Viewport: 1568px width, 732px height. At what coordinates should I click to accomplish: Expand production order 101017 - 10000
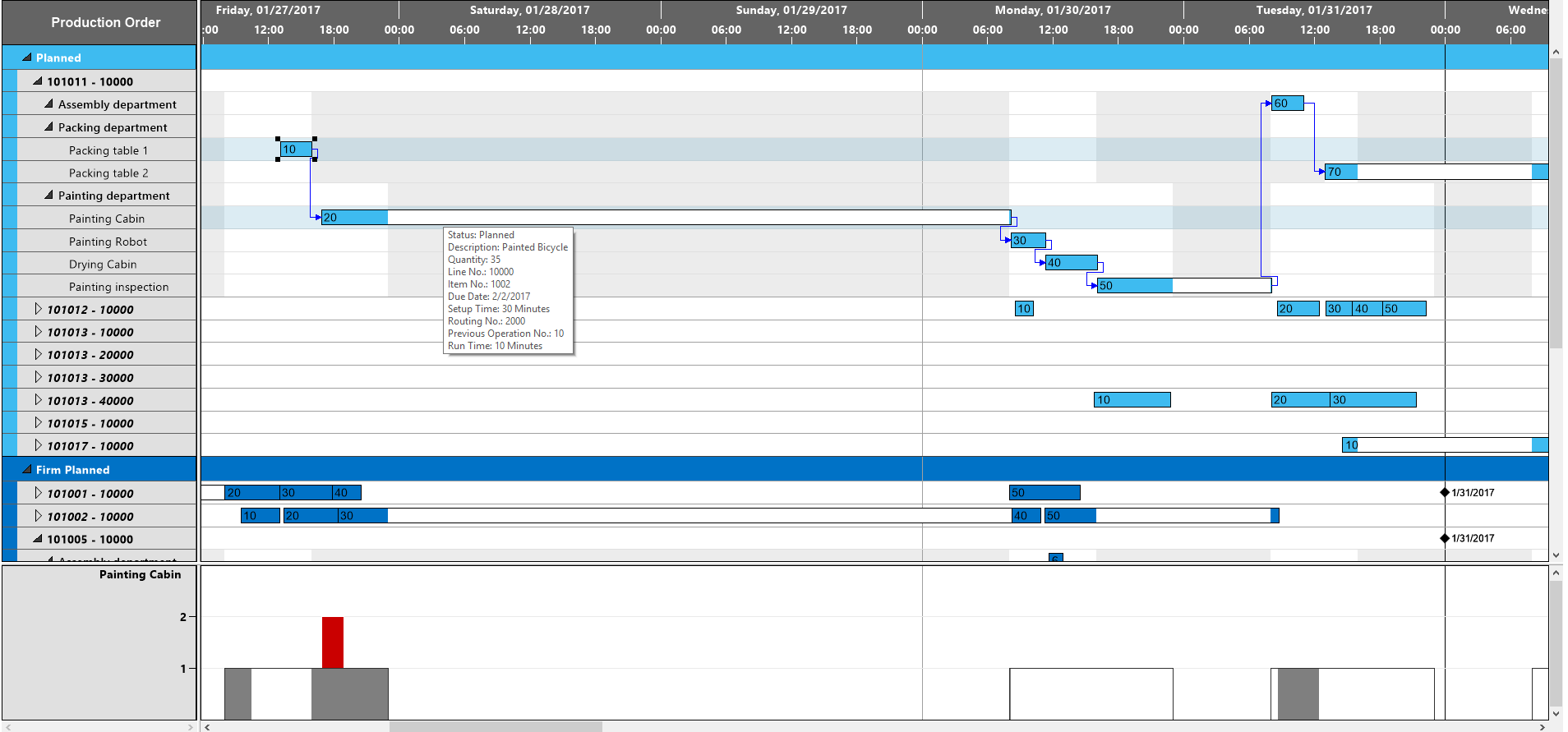pyautogui.click(x=38, y=446)
